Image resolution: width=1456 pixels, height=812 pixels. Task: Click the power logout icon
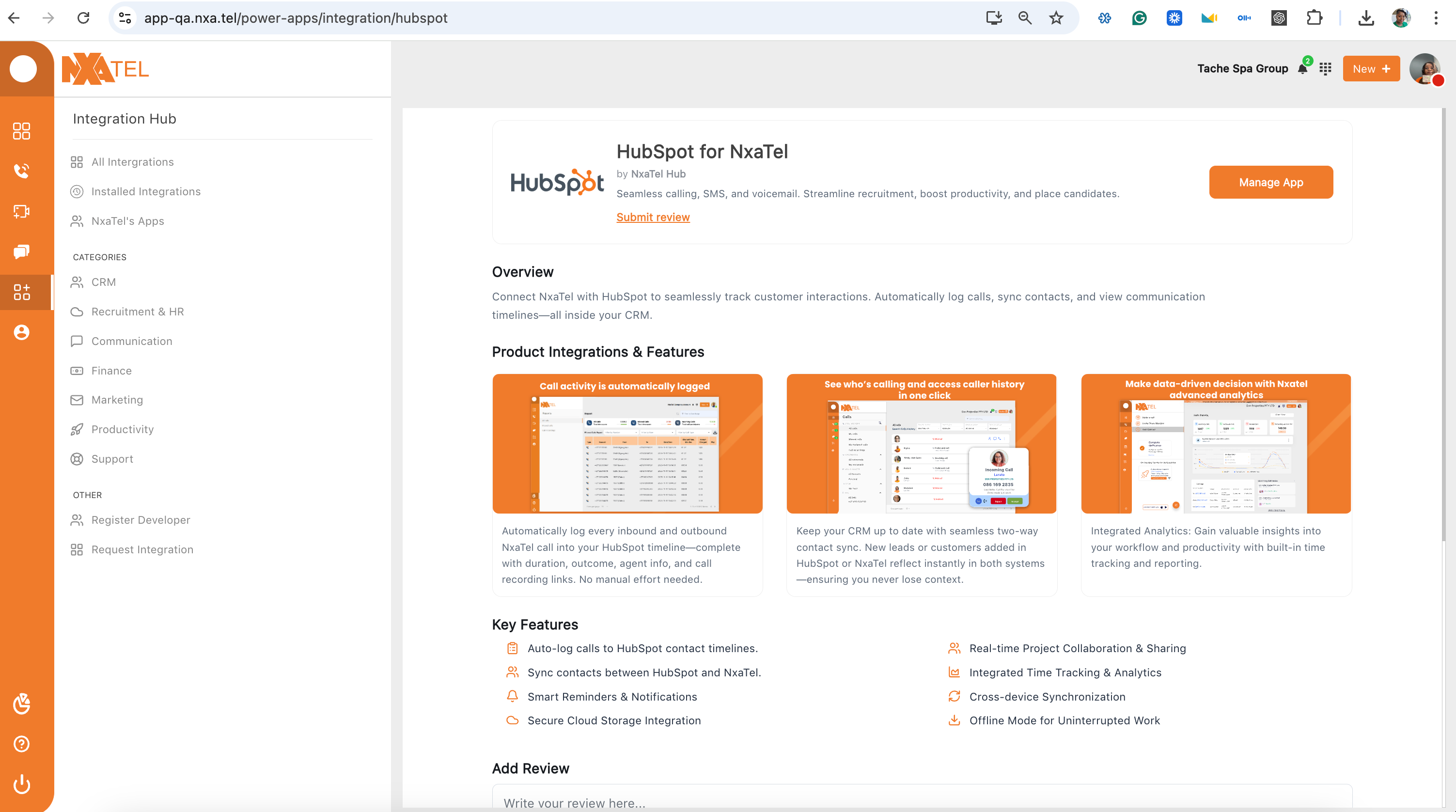pos(21,784)
